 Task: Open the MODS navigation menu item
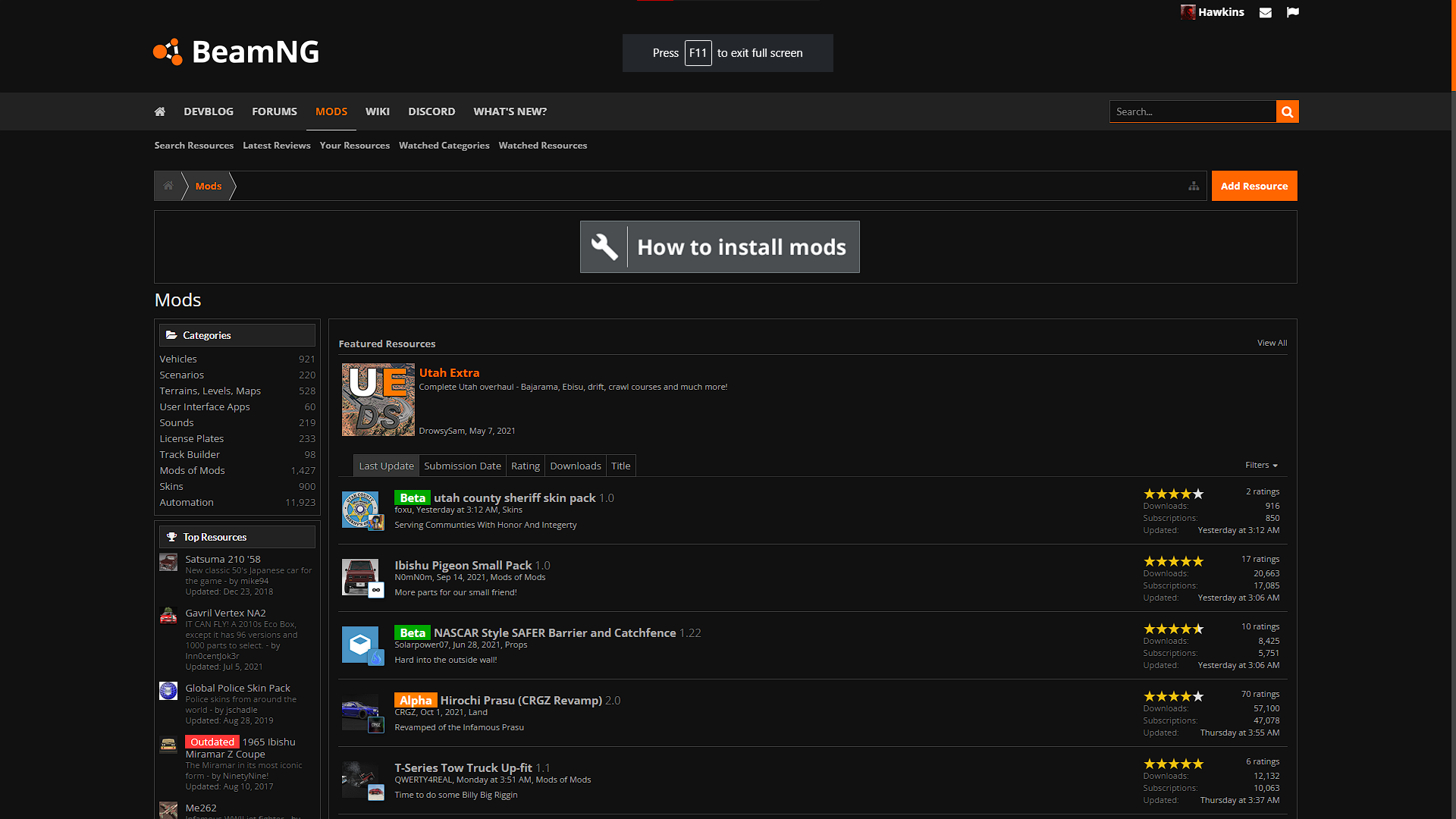point(331,111)
